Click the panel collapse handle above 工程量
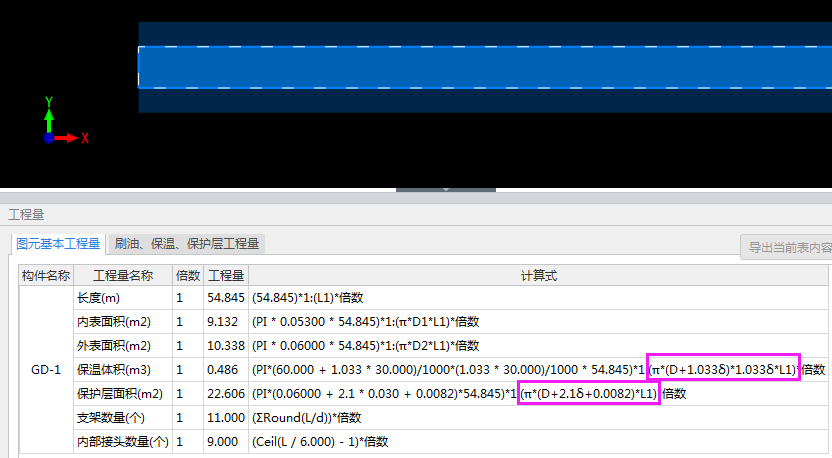 (446, 188)
